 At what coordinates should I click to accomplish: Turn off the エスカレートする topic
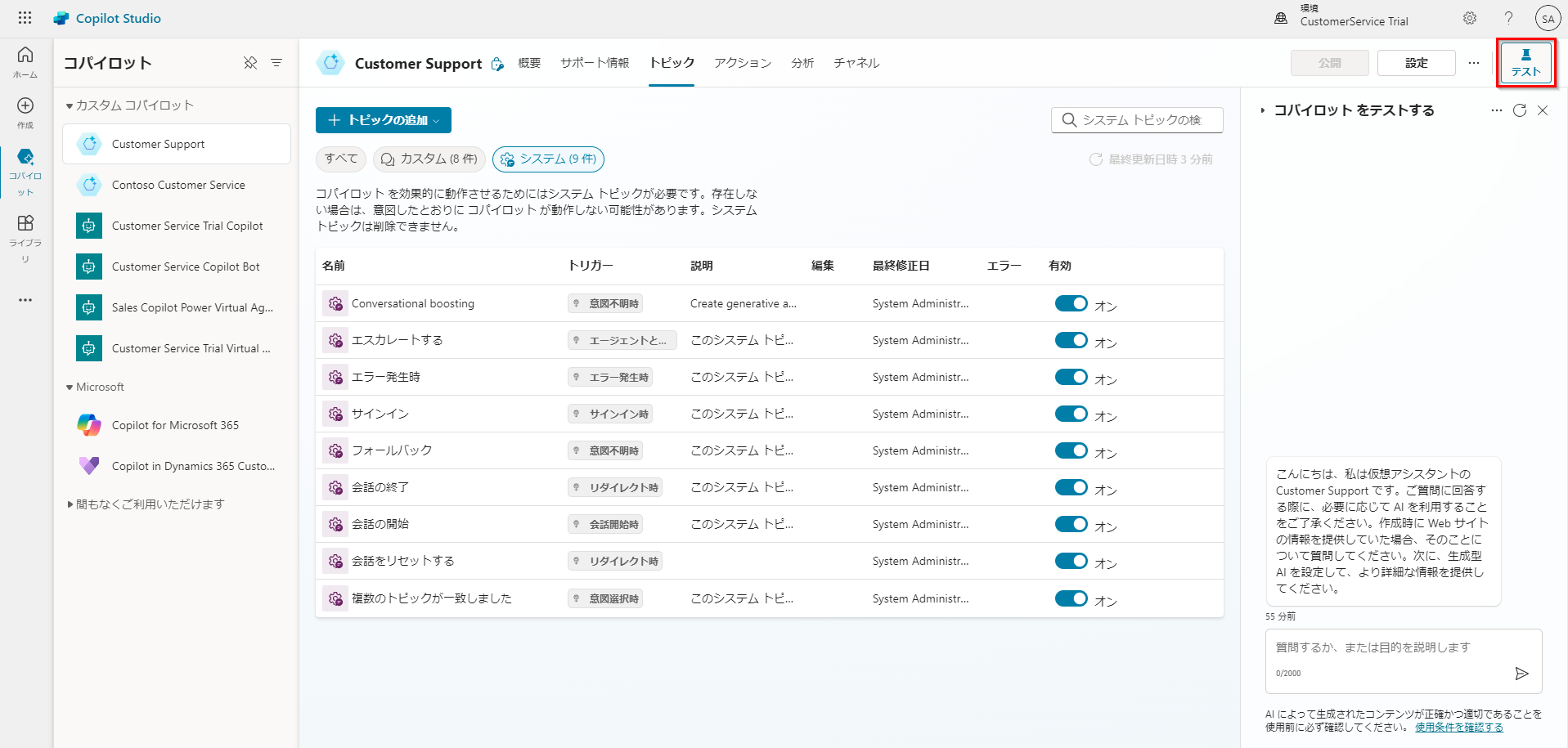click(x=1071, y=339)
